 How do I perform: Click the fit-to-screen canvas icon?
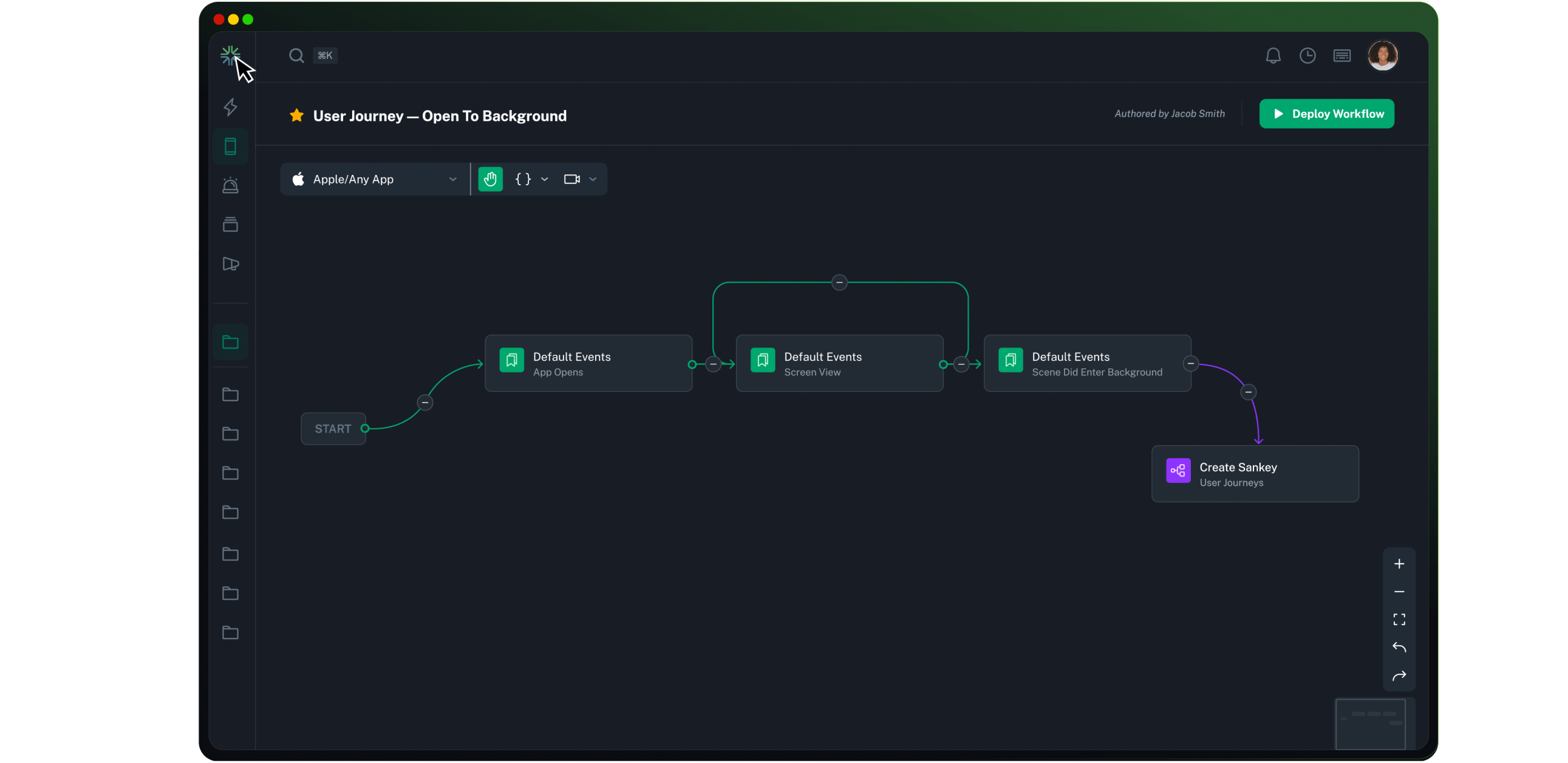coord(1399,619)
